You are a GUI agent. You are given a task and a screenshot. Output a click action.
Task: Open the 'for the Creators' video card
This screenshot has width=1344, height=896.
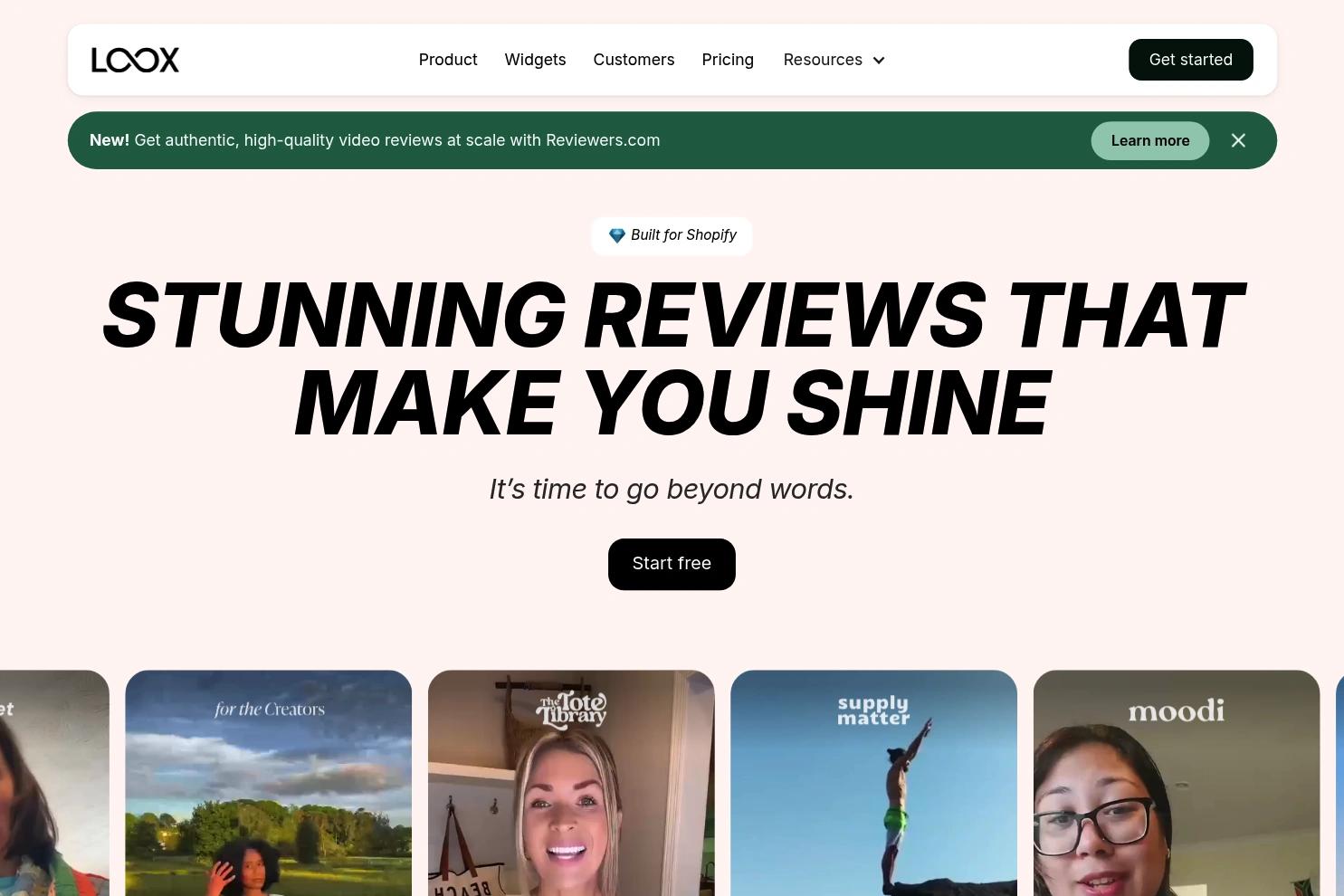268,783
